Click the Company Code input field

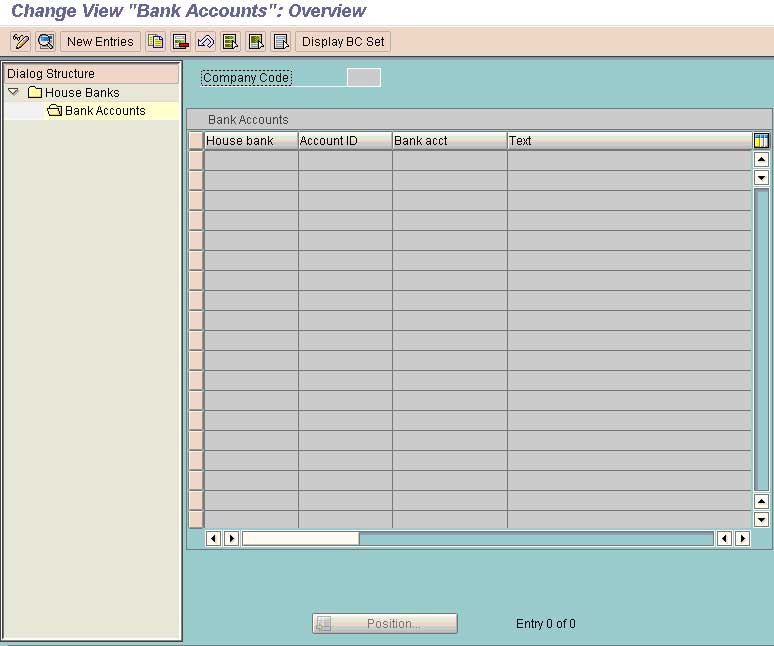[x=363, y=78]
